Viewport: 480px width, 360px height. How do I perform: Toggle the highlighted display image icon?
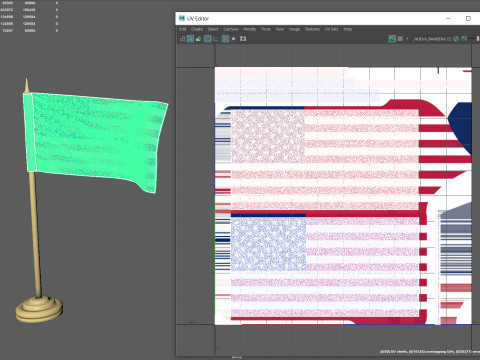[x=392, y=39]
